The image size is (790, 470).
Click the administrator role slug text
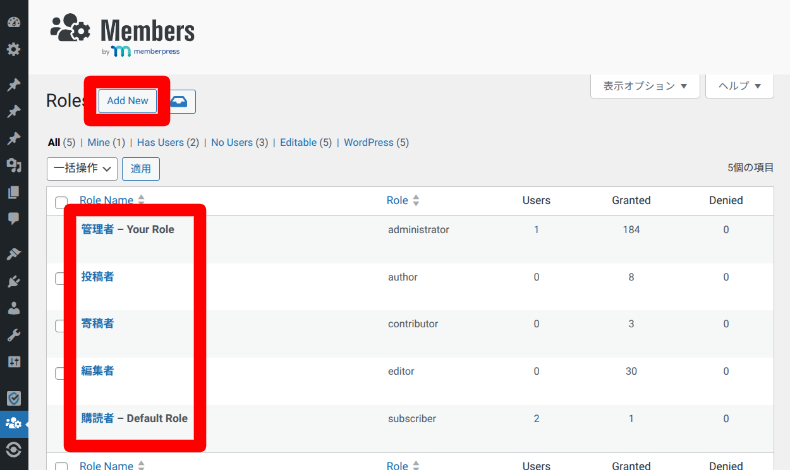coord(418,230)
